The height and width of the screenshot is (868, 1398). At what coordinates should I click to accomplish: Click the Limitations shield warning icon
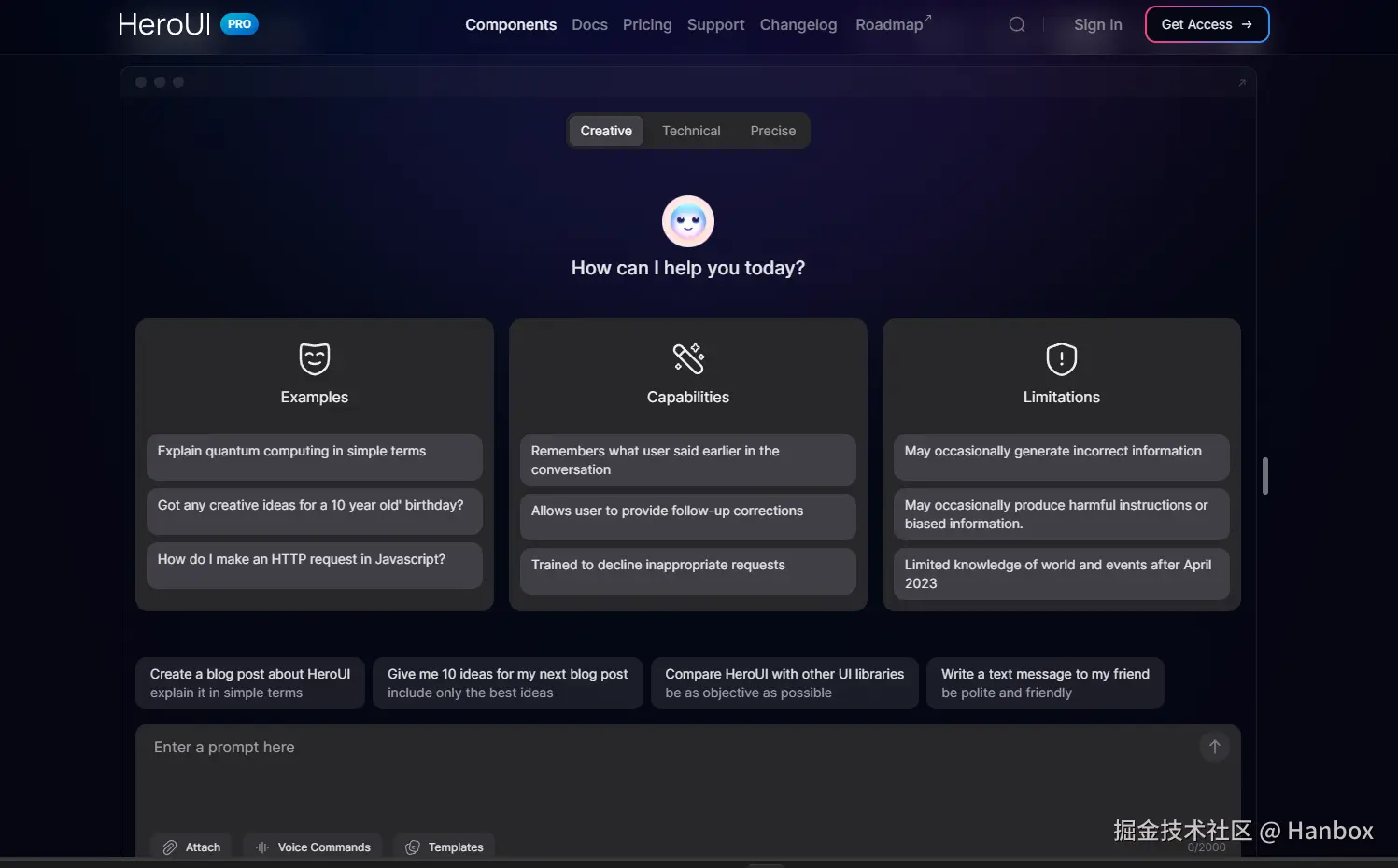tap(1062, 358)
